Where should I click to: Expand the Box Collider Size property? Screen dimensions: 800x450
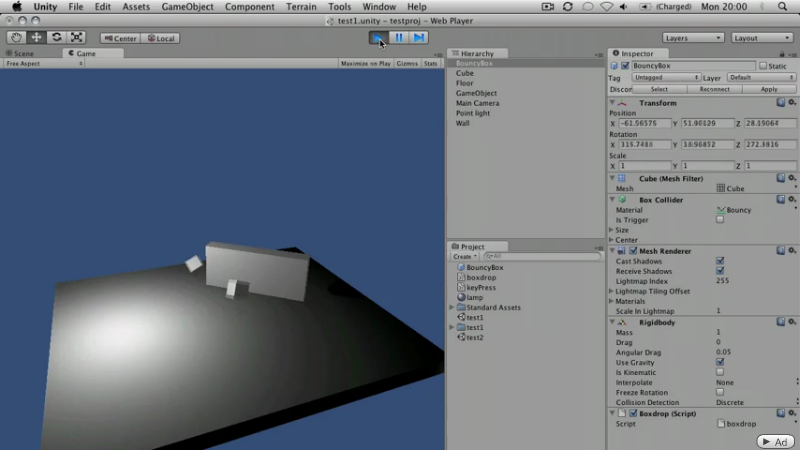pyautogui.click(x=611, y=230)
